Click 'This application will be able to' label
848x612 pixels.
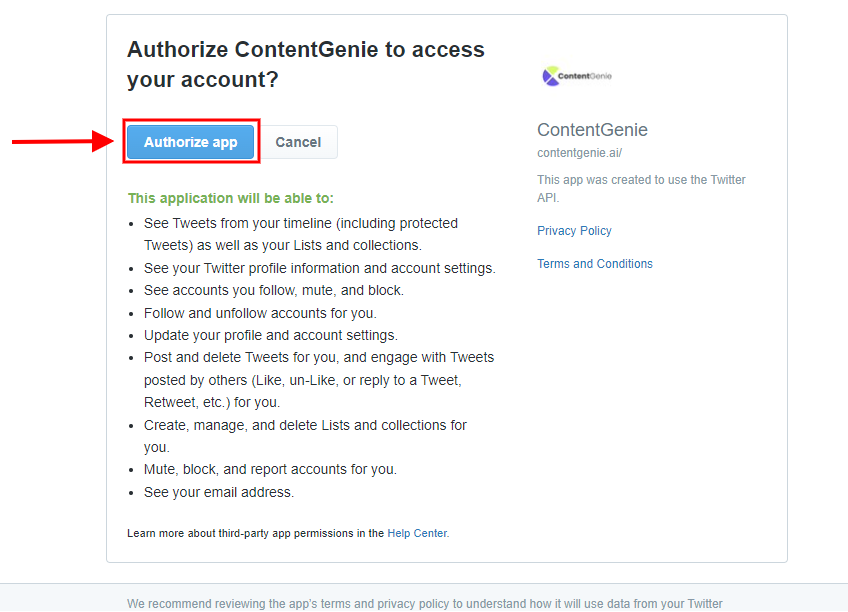(231, 198)
